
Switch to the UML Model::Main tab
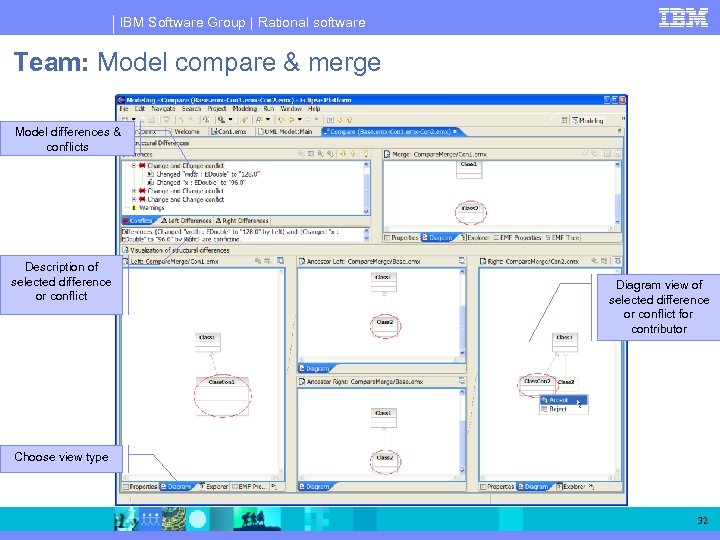[x=285, y=132]
